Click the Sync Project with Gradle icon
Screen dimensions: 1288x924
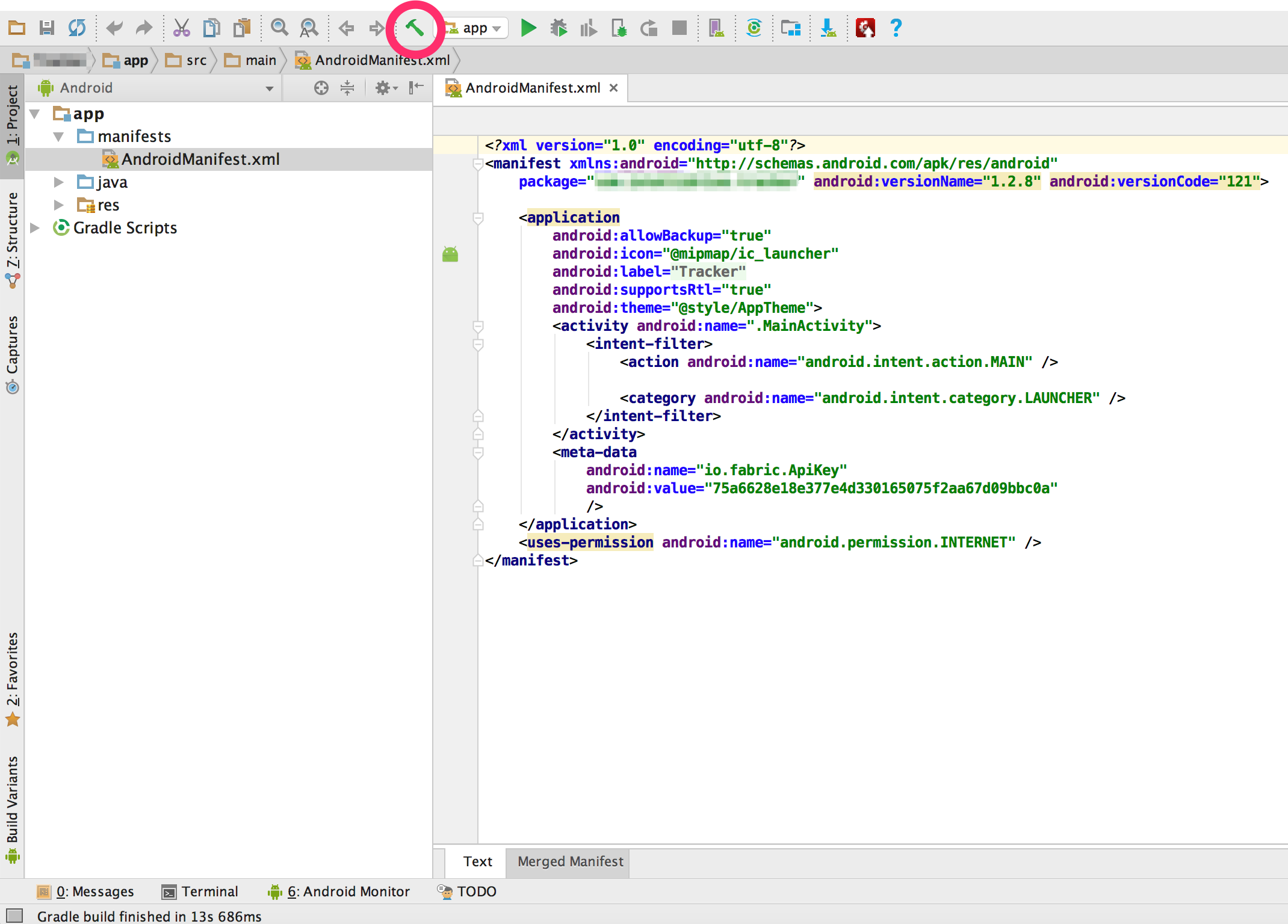pyautogui.click(x=754, y=28)
